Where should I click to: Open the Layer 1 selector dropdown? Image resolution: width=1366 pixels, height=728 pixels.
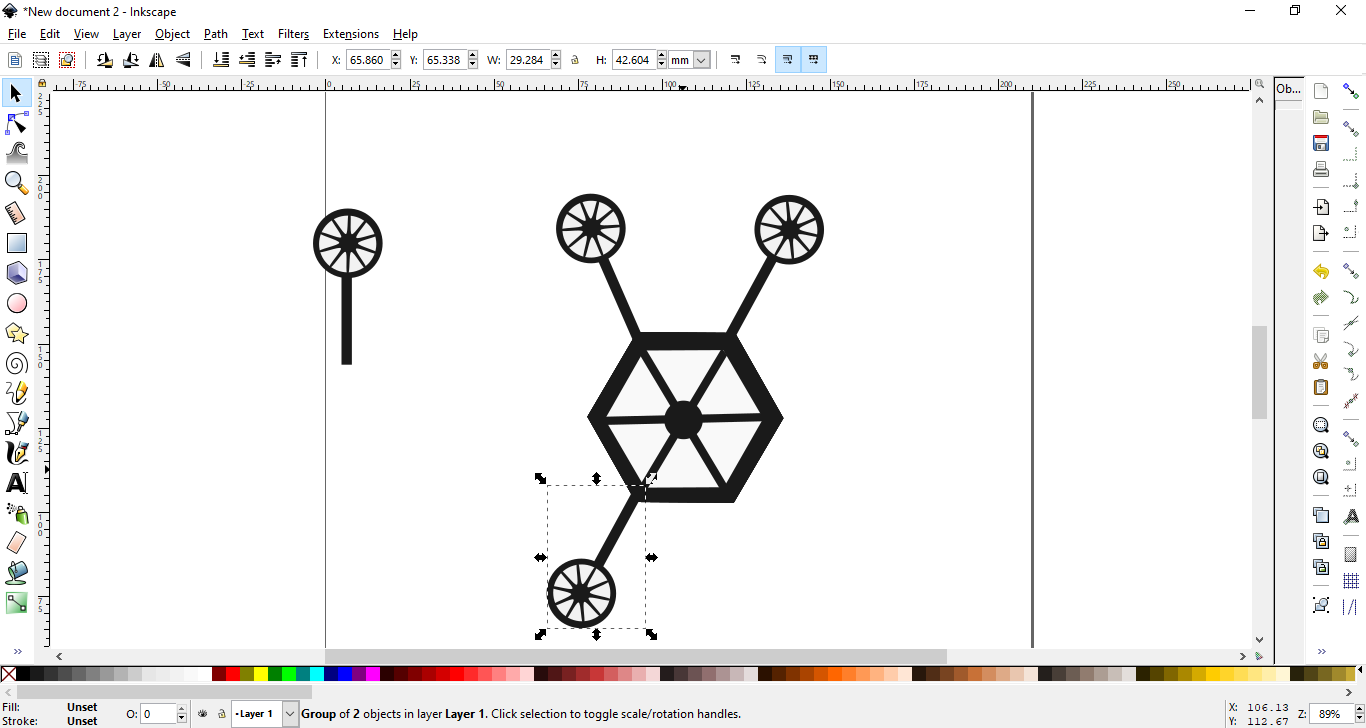(x=290, y=714)
